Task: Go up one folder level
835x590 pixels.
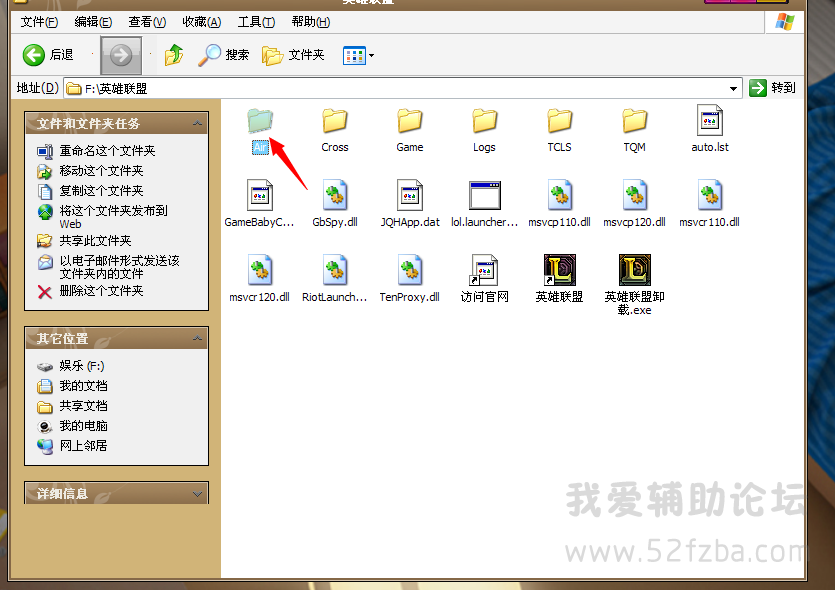Action: [x=174, y=55]
